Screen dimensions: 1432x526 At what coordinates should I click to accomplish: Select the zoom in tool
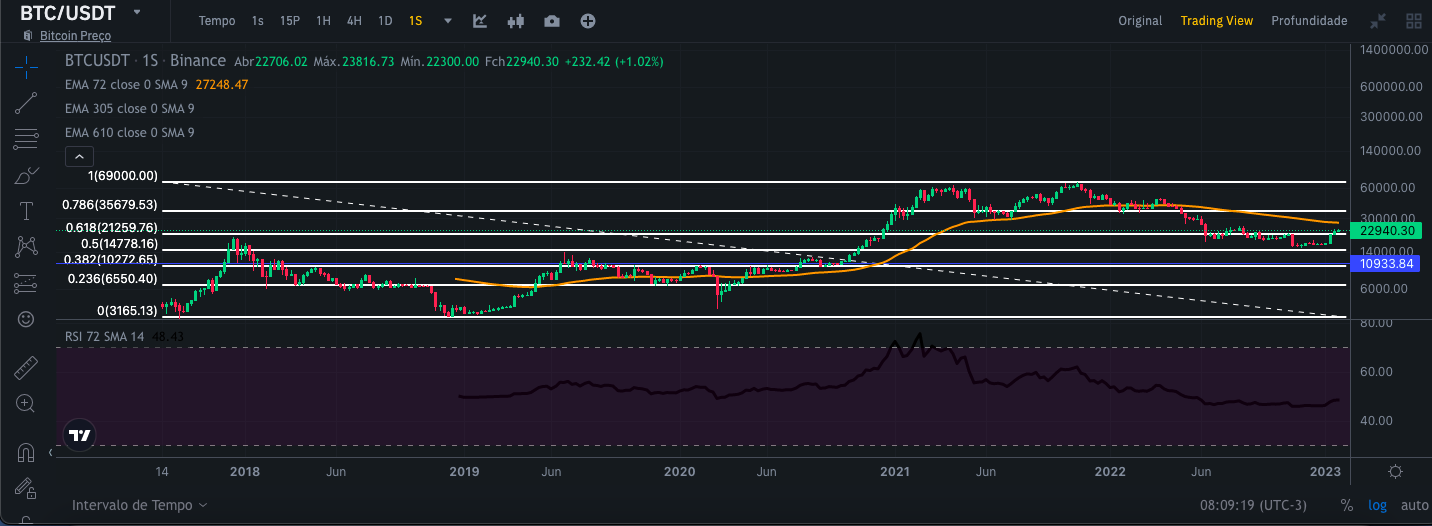pyautogui.click(x=26, y=404)
